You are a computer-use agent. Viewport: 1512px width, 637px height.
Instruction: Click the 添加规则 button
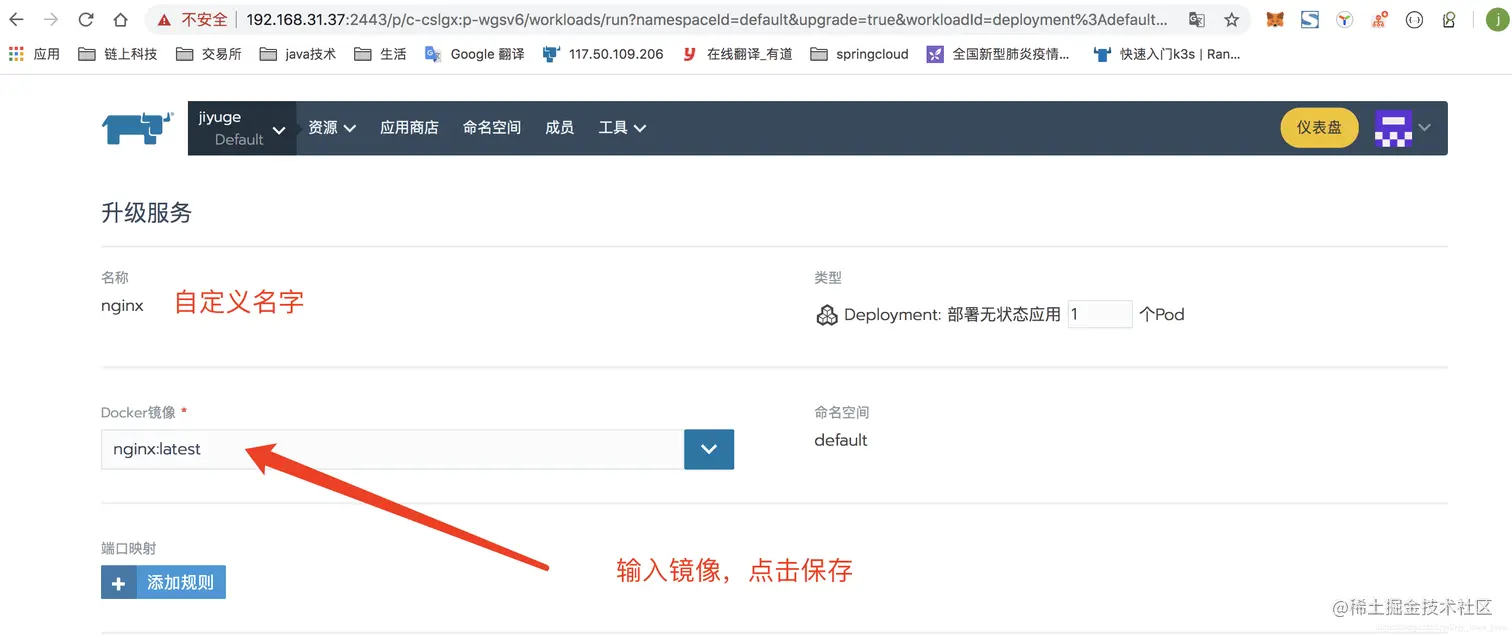tap(163, 582)
